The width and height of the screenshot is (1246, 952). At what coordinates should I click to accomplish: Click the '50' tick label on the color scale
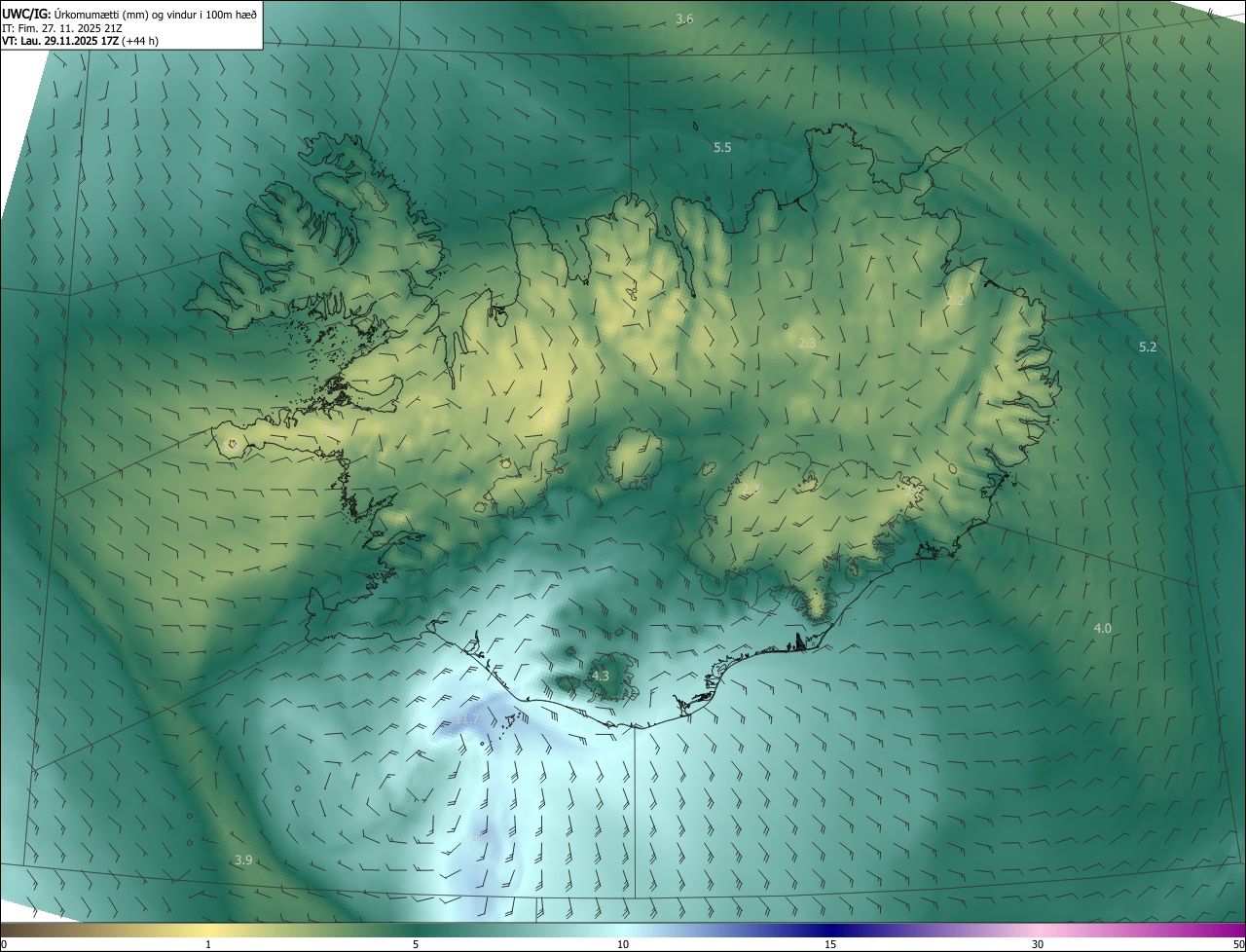pyautogui.click(x=1238, y=944)
